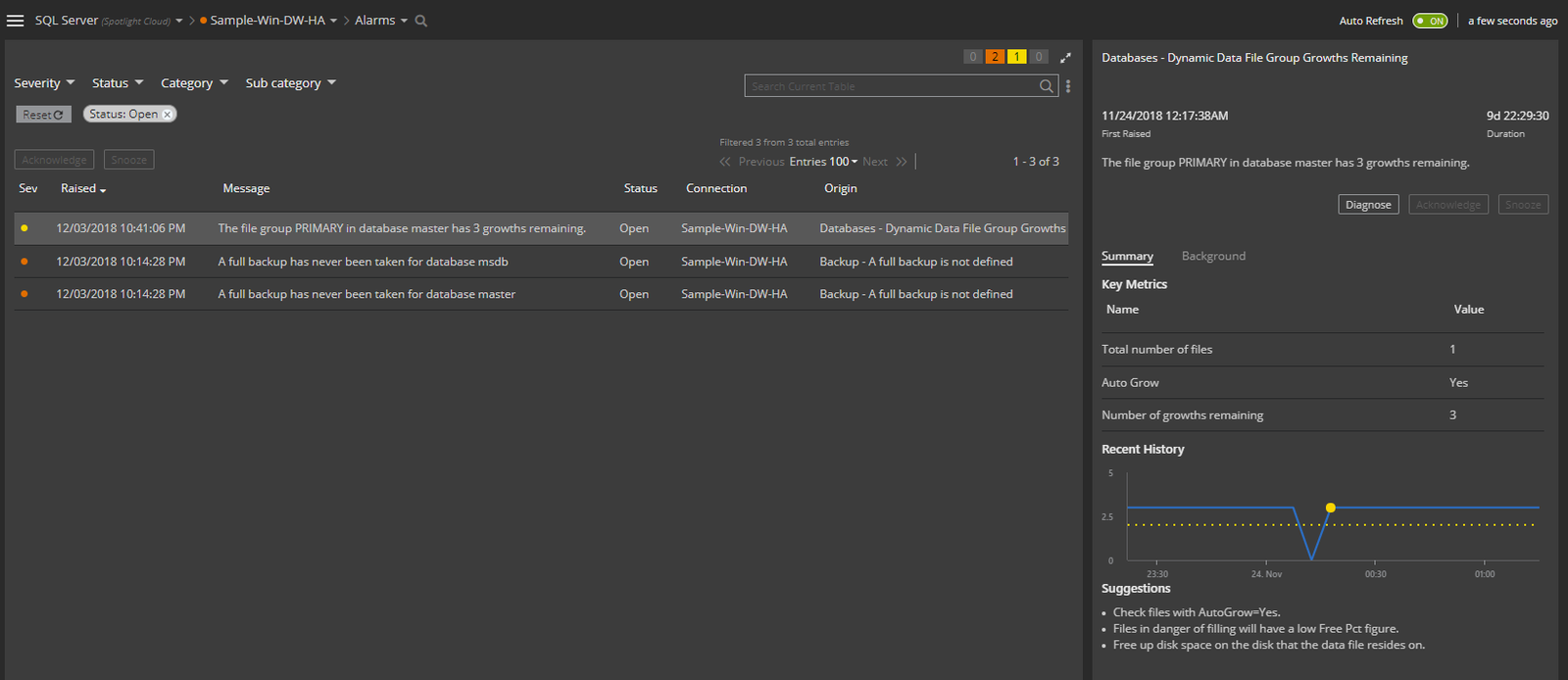The image size is (1568, 680).
Task: Click Snooze in the alarm details panel
Action: click(x=1523, y=205)
